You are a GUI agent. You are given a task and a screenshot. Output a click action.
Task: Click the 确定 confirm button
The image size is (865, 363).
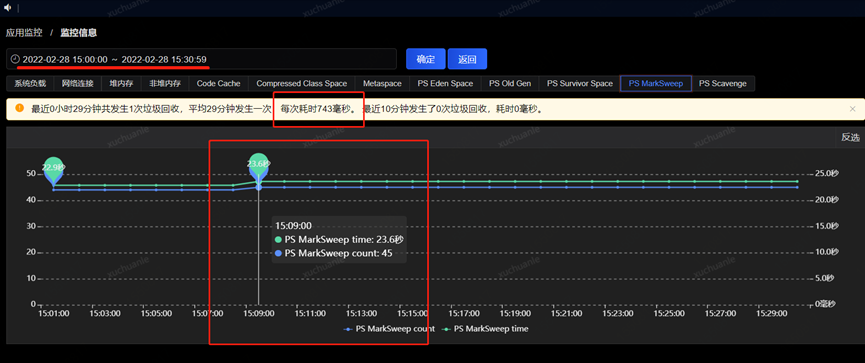(425, 59)
